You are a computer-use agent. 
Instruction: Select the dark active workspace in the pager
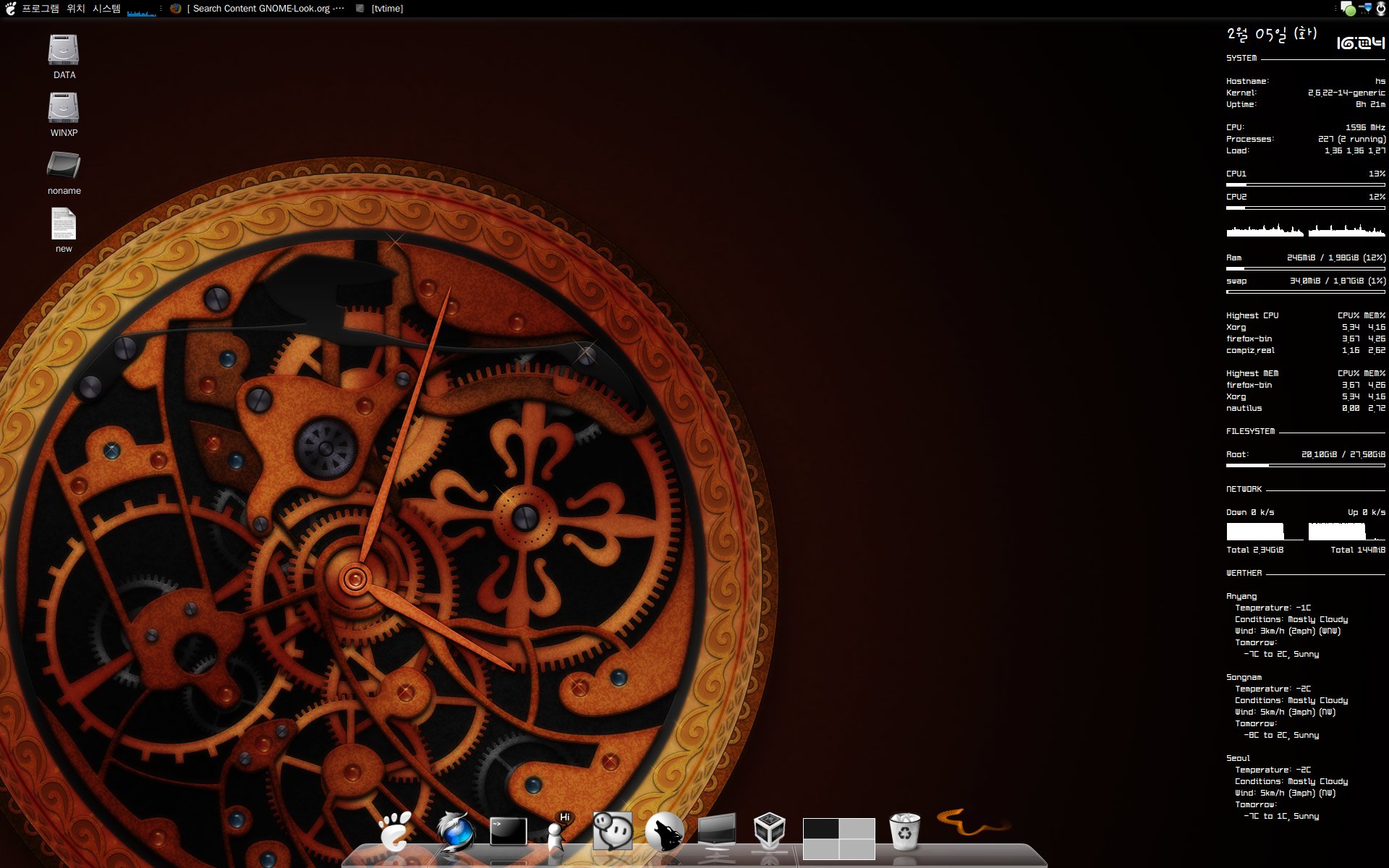[x=820, y=828]
